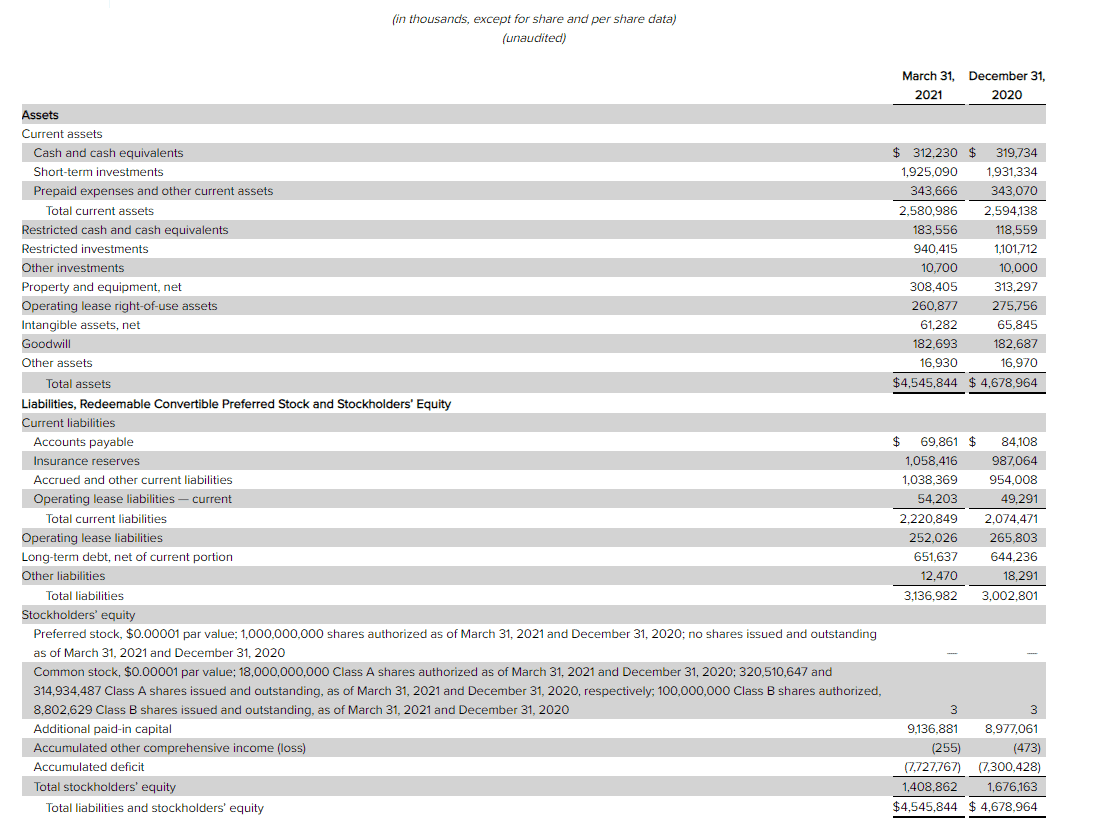Viewport: 1093px width, 829px height.
Task: Click the Short-term investments label
Action: click(98, 172)
